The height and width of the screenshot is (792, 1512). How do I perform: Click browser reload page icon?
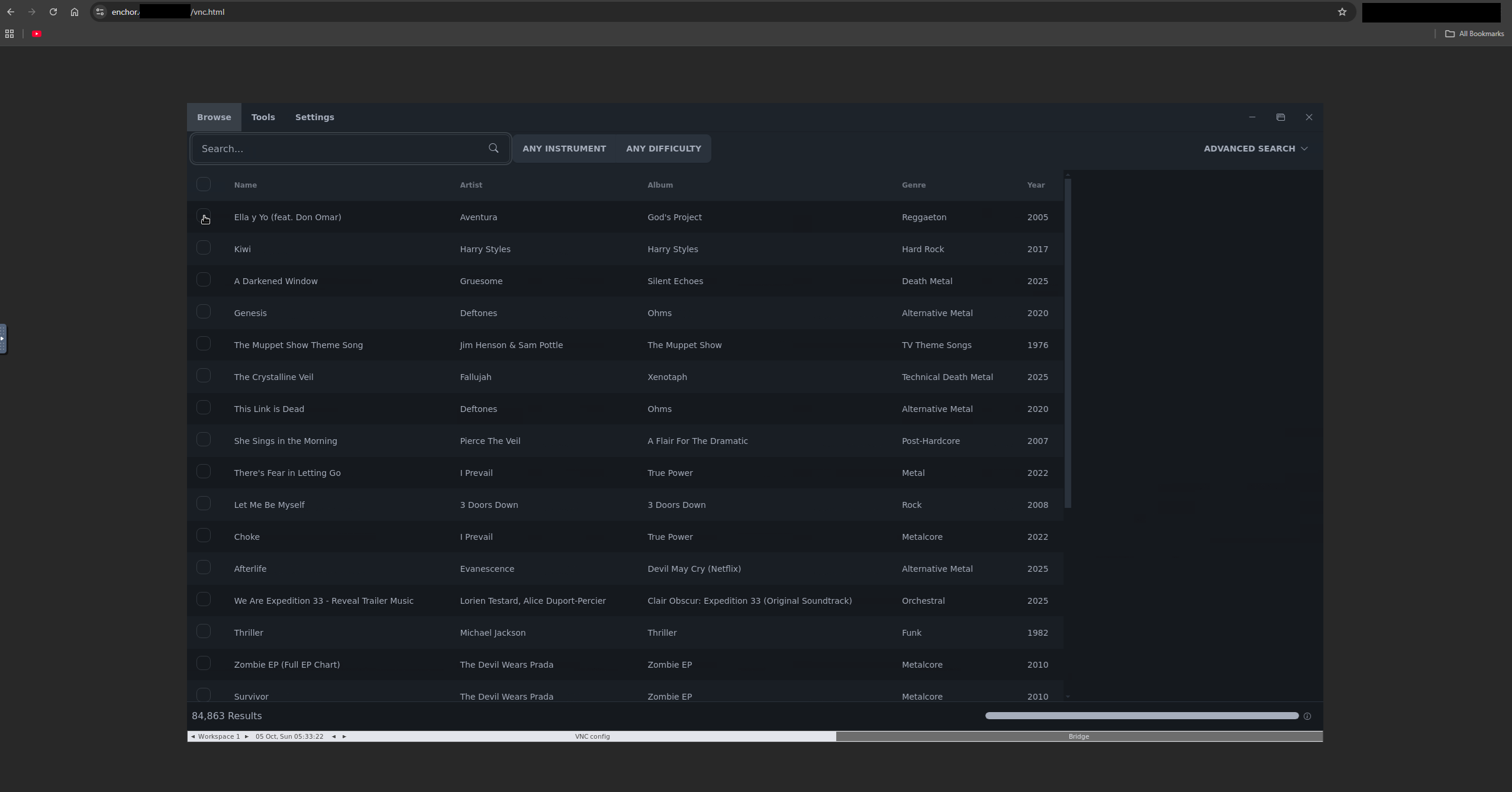[x=53, y=12]
